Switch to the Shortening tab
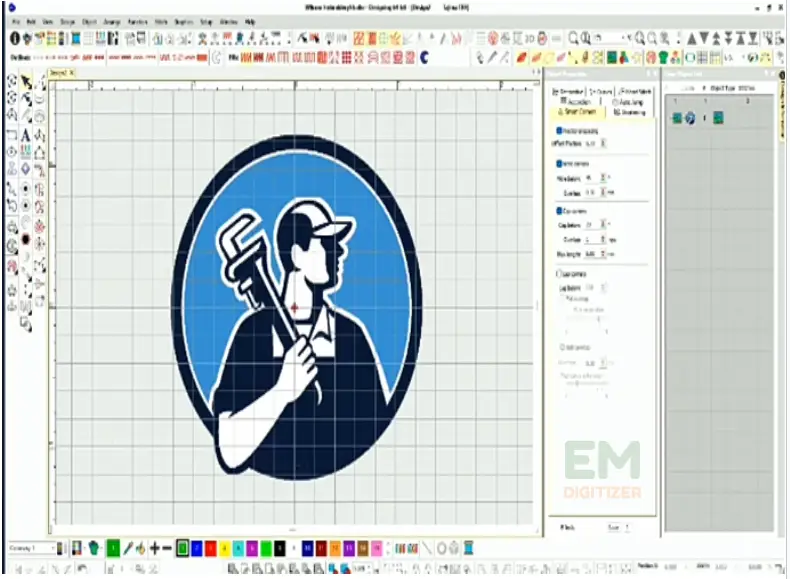The height and width of the screenshot is (579, 790). coord(630,112)
